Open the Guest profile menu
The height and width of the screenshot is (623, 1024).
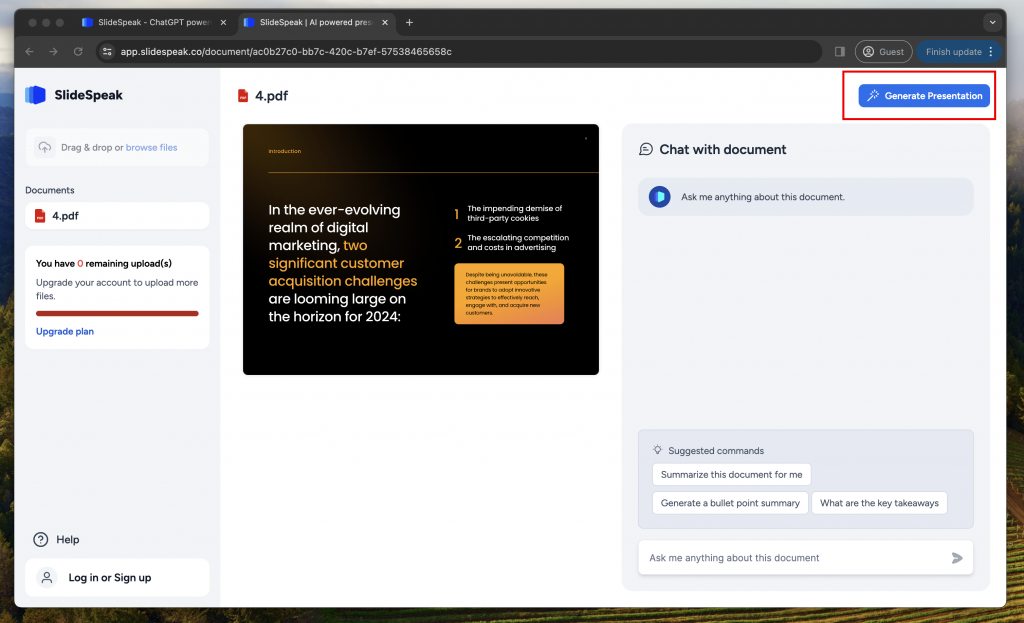[x=884, y=52]
